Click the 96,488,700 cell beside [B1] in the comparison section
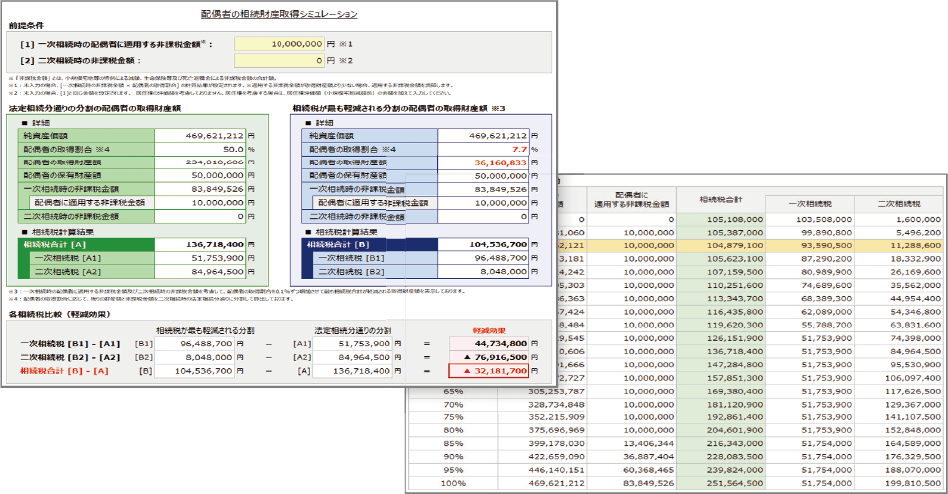Viewport: 948px width, 494px height. (194, 343)
